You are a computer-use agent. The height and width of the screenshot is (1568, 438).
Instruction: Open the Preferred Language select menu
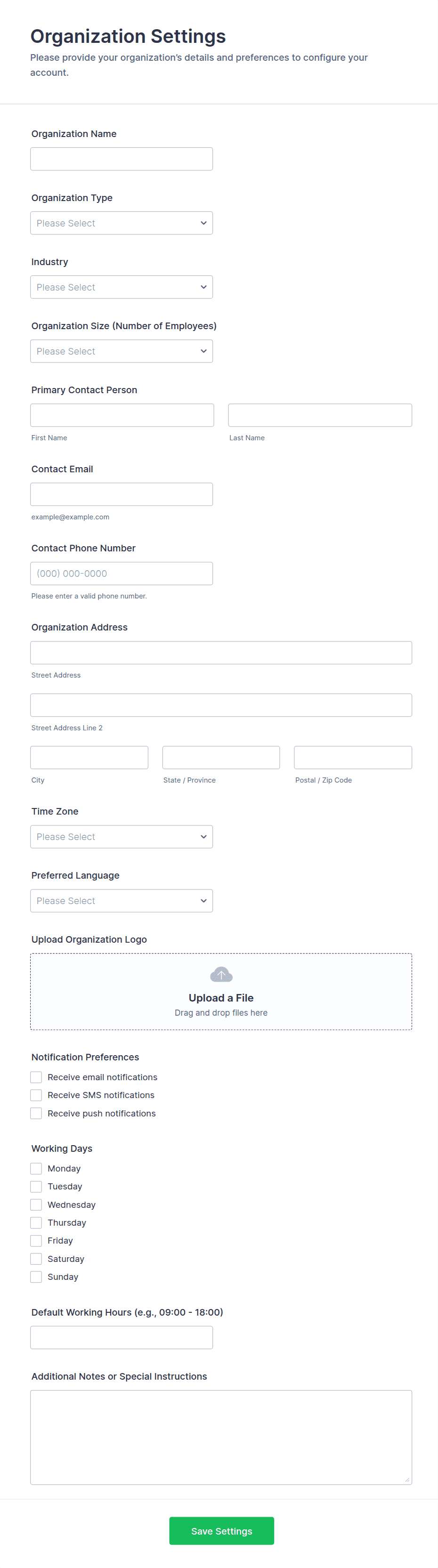(121, 901)
